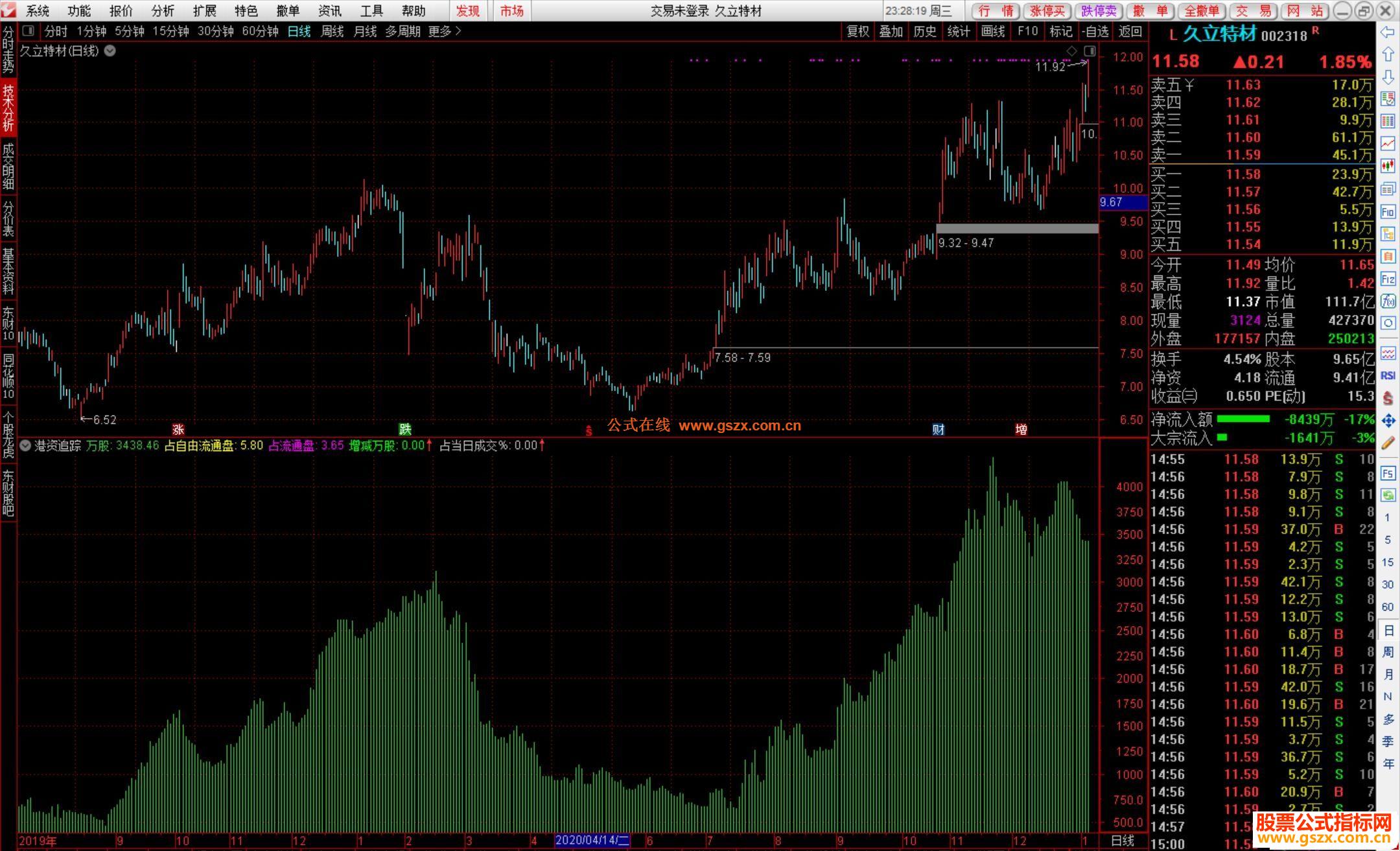1400x851 pixels.
Task: Expand dropdown next to 港资追踪 indicator
Action: click(x=25, y=445)
